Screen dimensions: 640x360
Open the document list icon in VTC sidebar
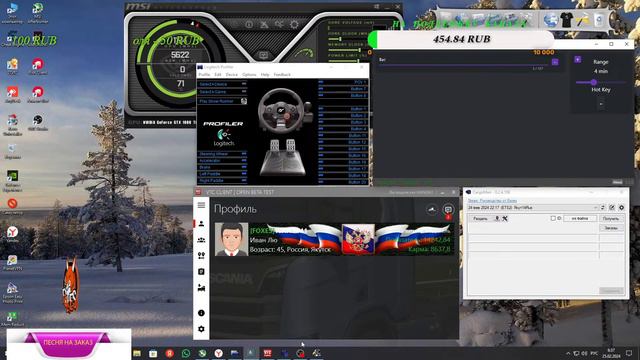(201, 271)
